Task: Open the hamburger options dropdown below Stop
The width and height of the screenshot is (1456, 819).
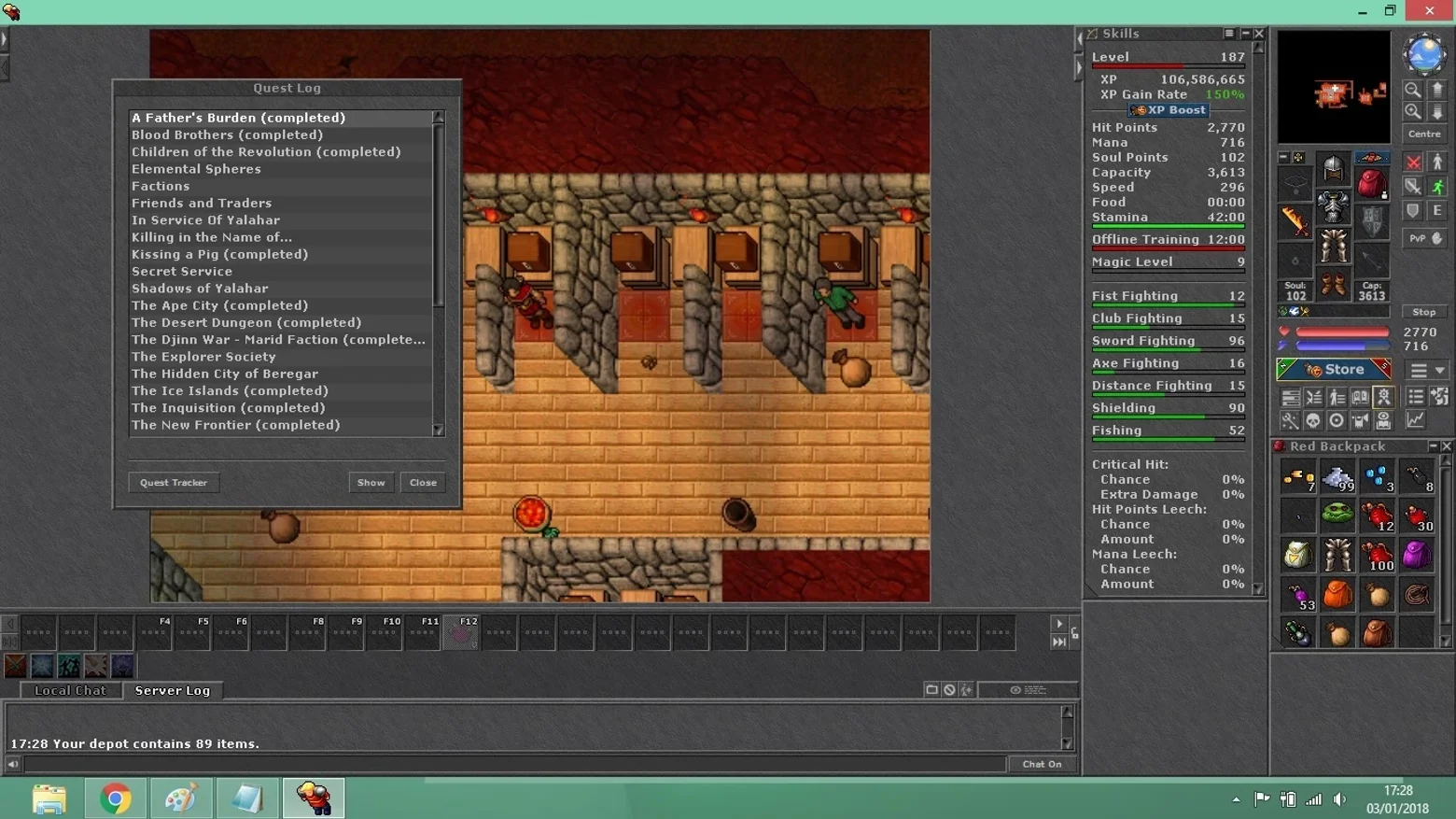Action: coord(1427,371)
